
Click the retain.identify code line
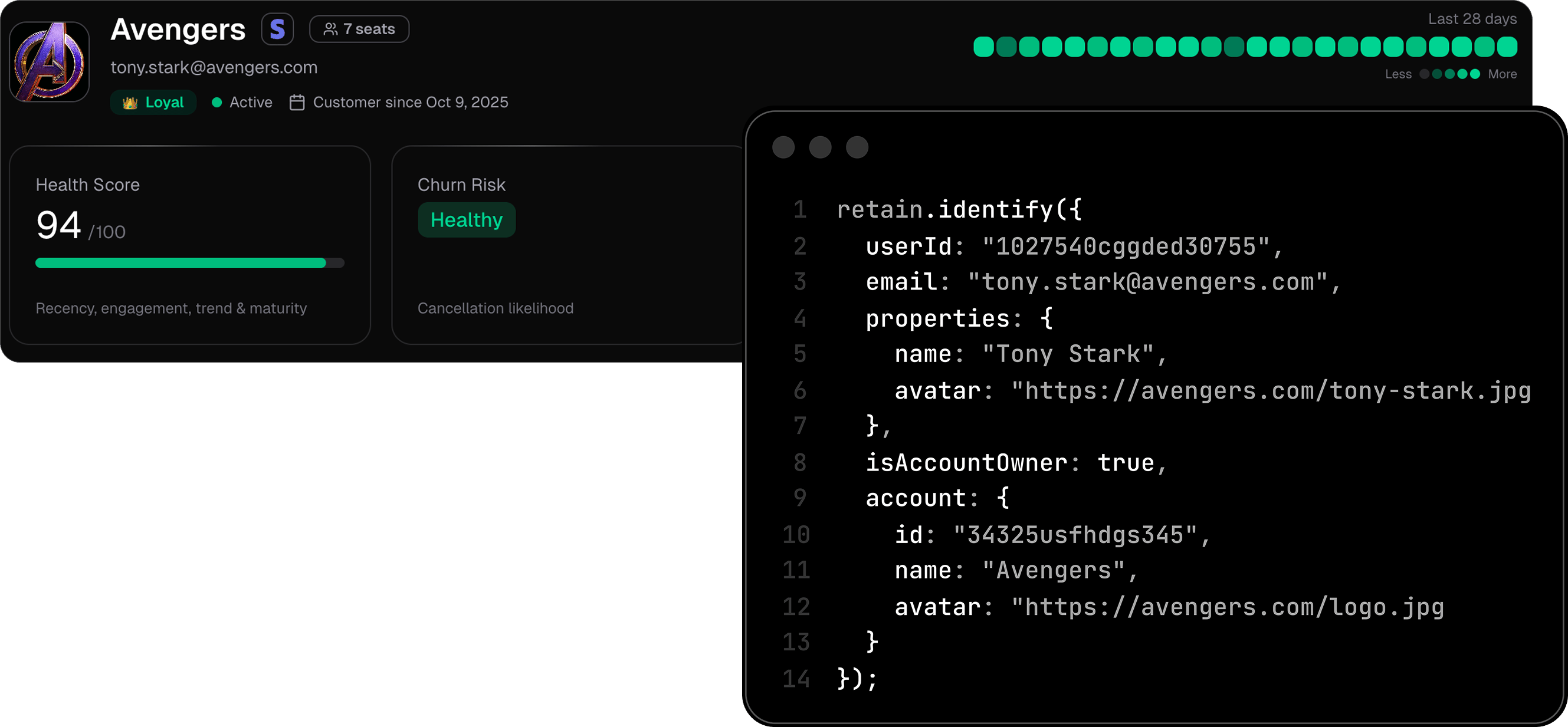[x=959, y=210]
